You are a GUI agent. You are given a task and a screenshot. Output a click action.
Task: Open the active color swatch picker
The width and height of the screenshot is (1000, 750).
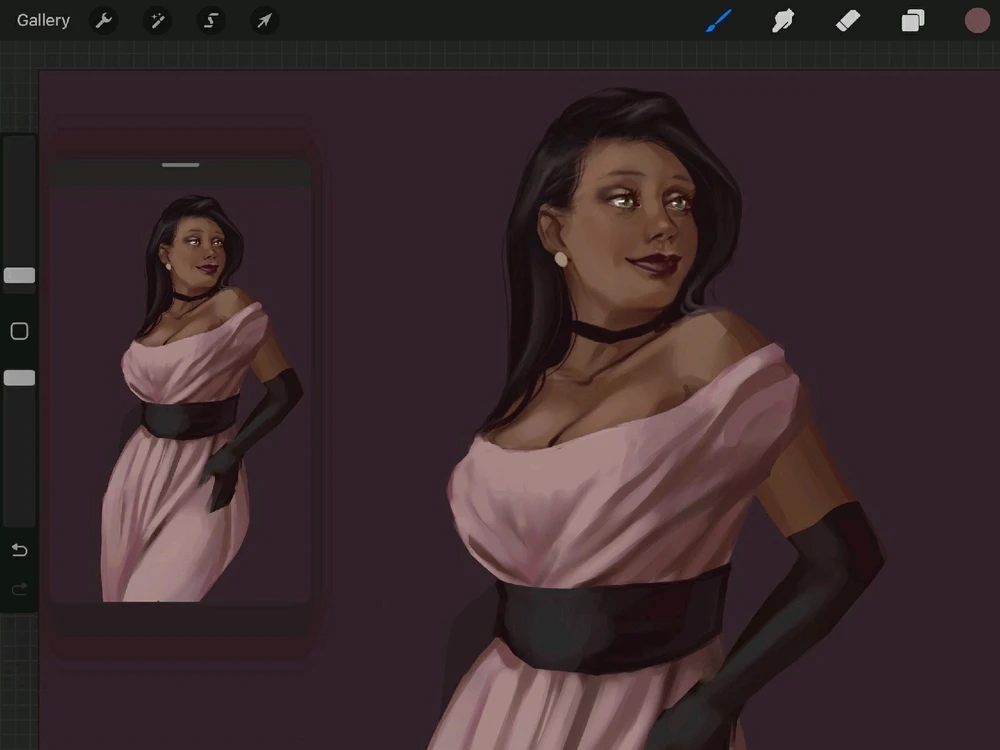click(977, 20)
